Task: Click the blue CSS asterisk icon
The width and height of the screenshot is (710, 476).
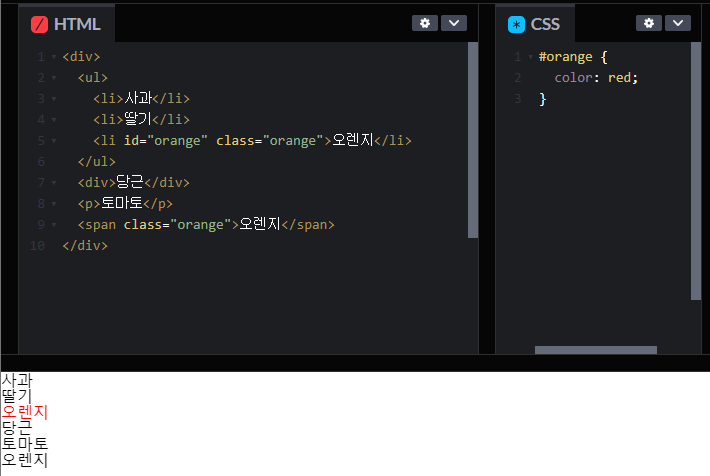Action: click(516, 24)
